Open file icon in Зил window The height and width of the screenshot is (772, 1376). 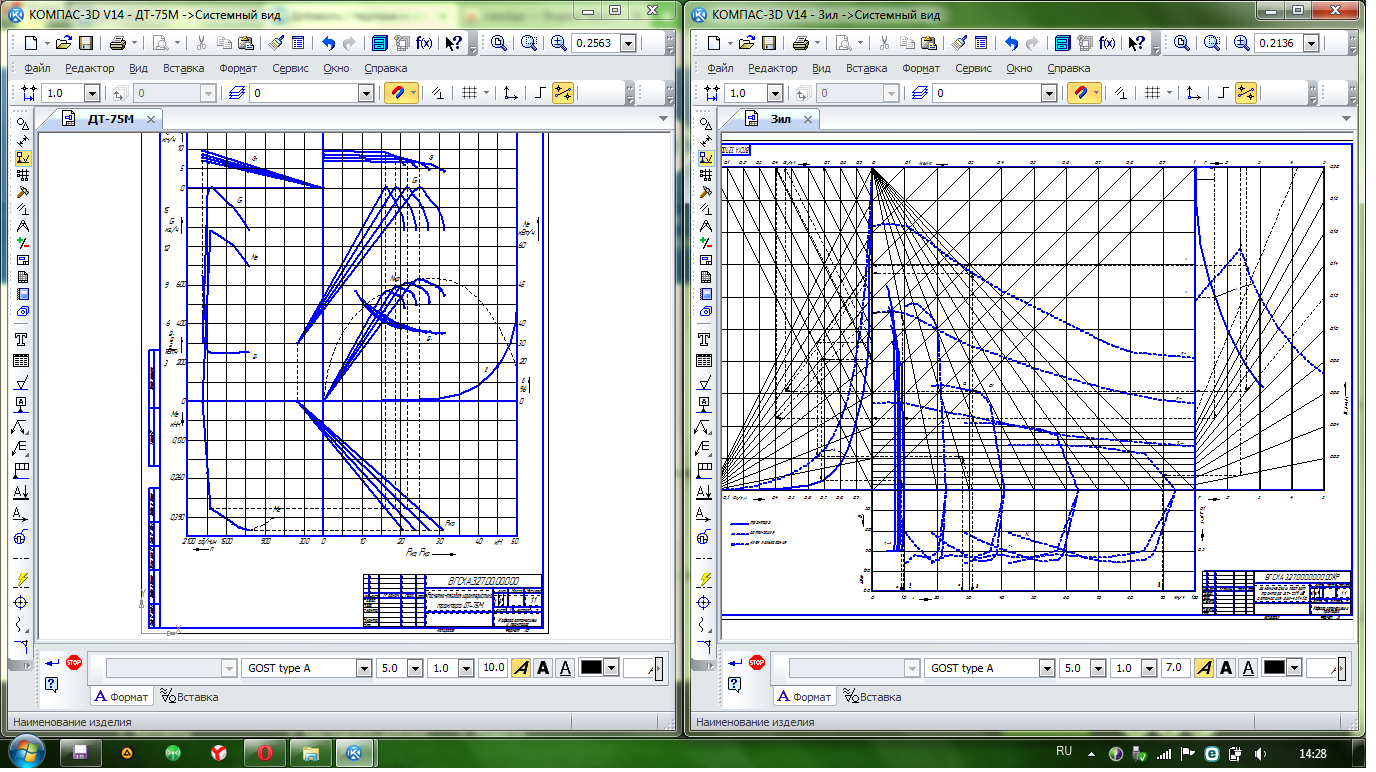[747, 43]
